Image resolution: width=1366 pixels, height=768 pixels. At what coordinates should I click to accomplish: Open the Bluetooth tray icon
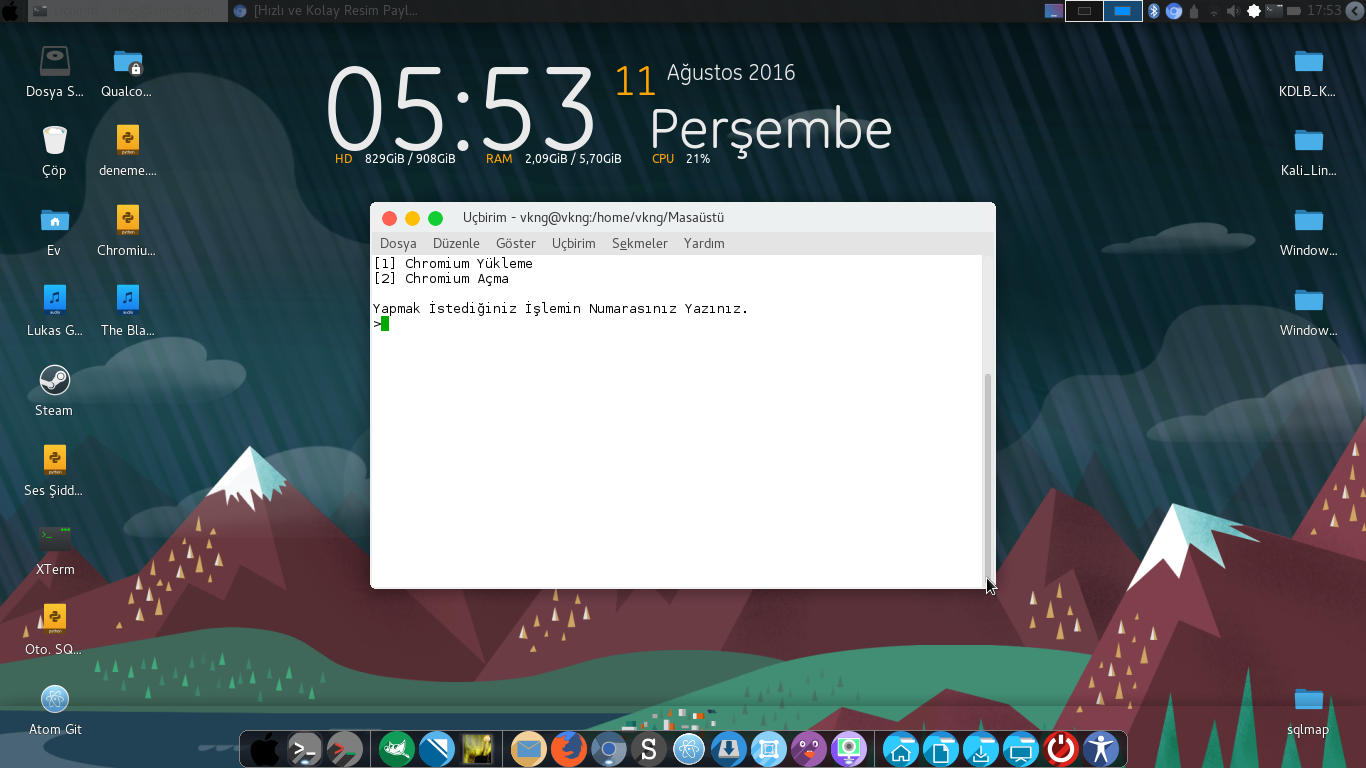click(1154, 11)
